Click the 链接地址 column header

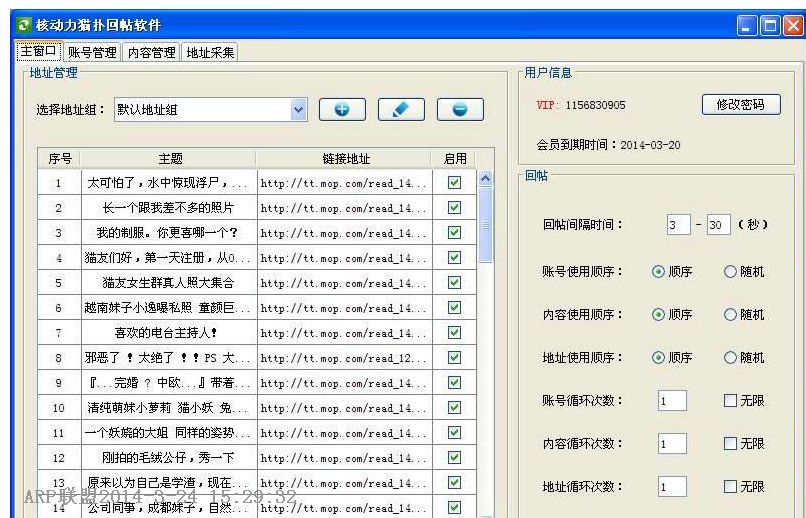(345, 159)
